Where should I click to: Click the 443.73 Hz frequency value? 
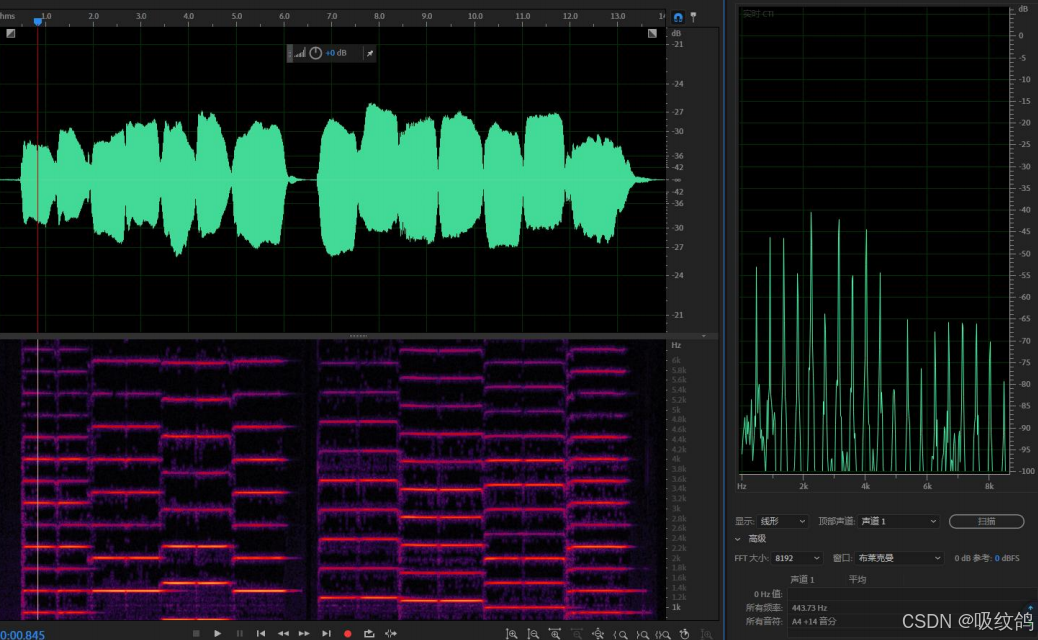809,608
